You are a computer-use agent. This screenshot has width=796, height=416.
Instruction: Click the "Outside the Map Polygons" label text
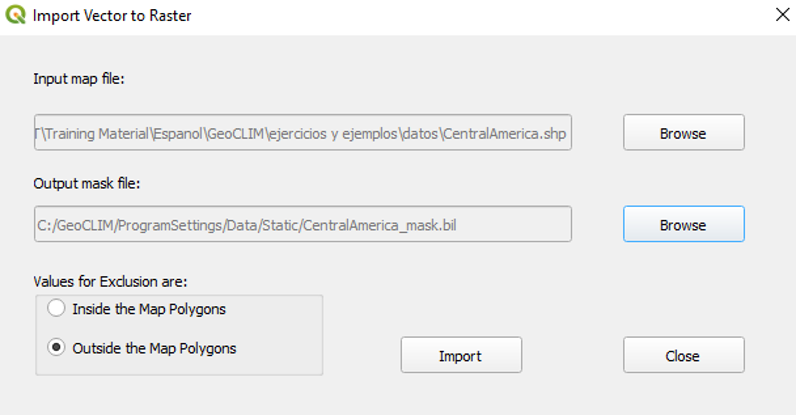coord(154,348)
